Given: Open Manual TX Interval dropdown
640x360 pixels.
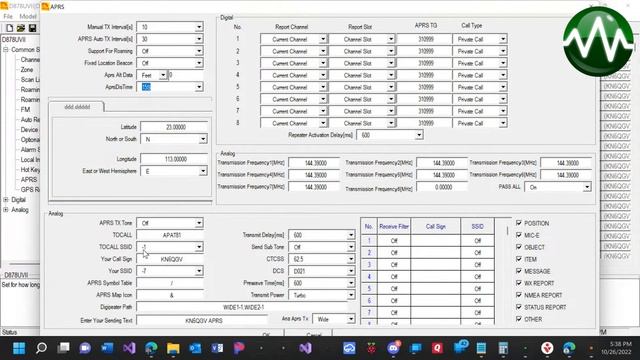Looking at the screenshot, I should click(199, 27).
